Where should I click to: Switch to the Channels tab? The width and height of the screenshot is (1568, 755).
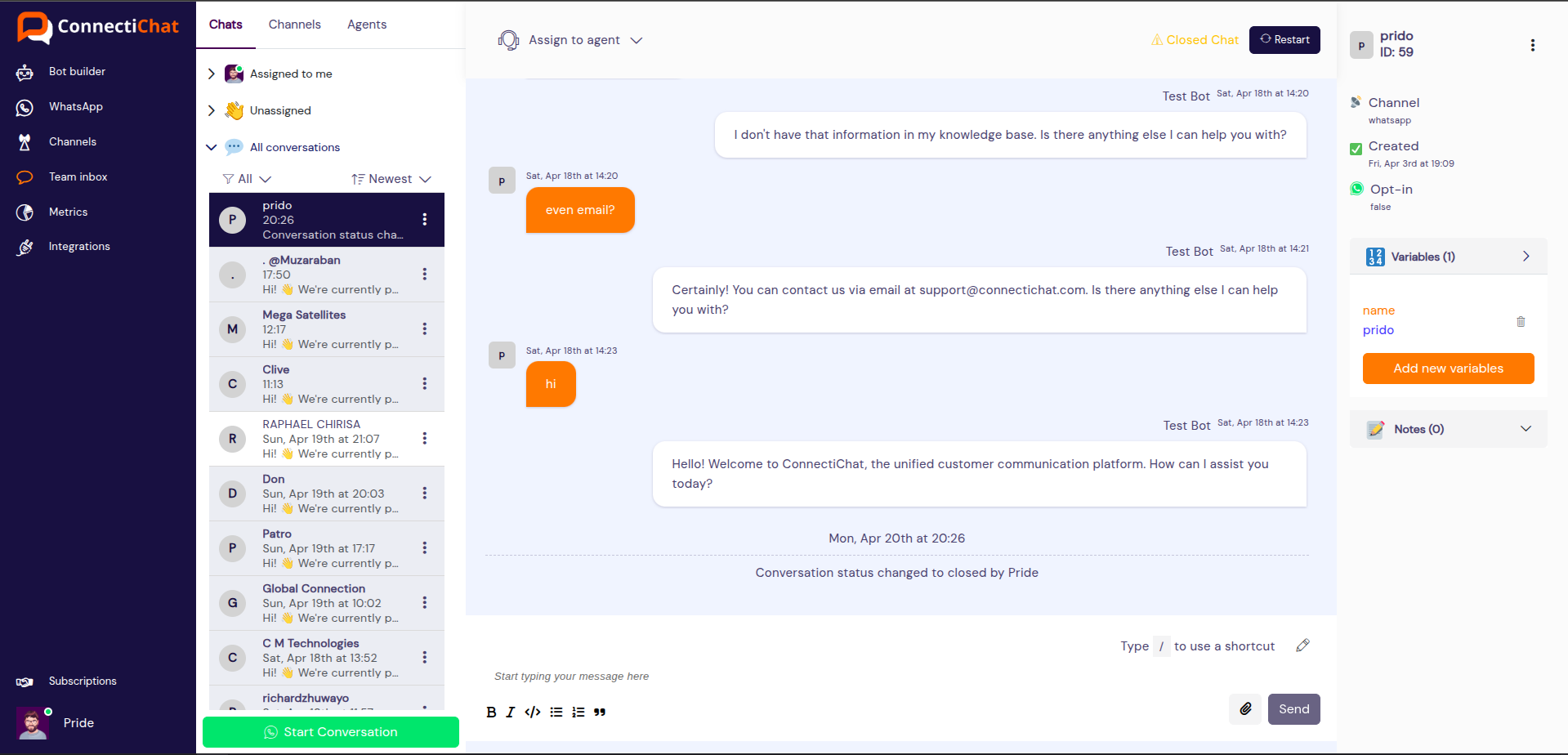295,25
